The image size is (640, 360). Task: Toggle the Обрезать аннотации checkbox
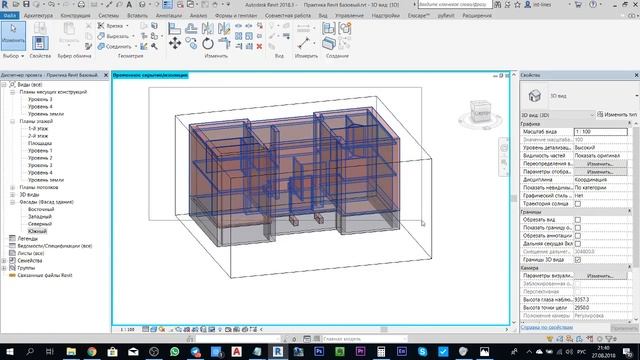pos(578,236)
